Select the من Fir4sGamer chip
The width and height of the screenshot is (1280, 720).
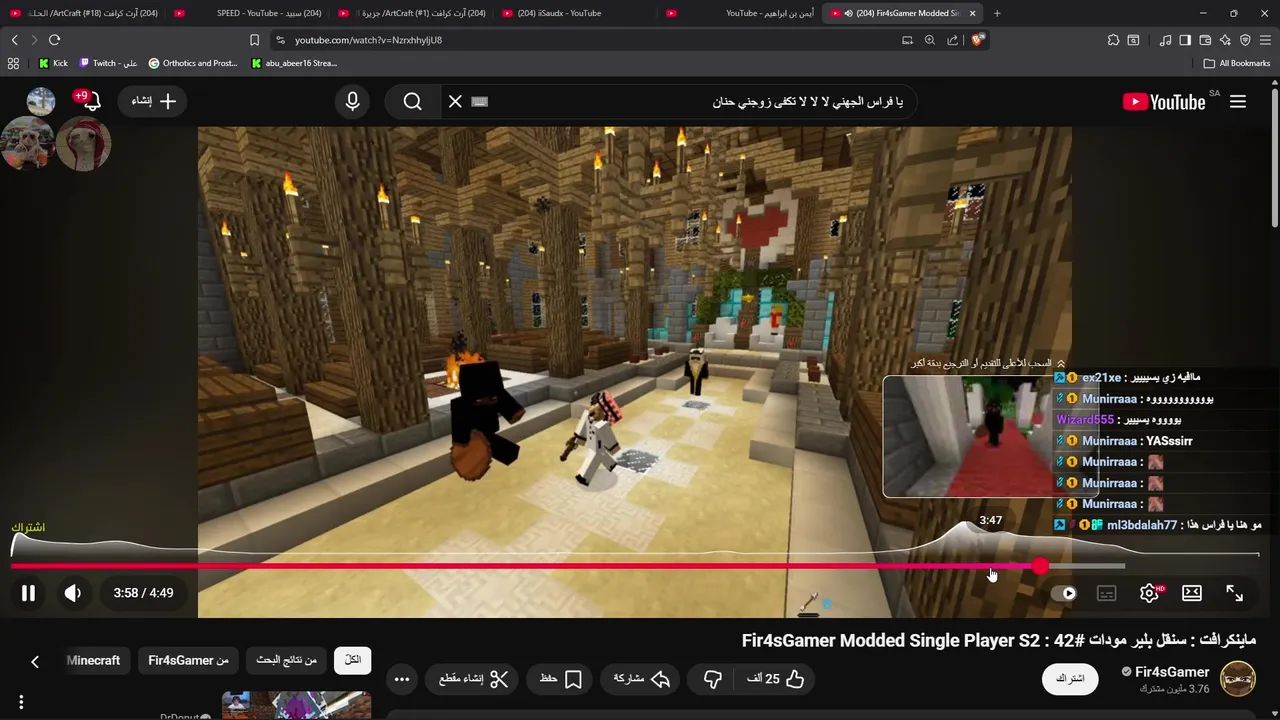(x=188, y=660)
